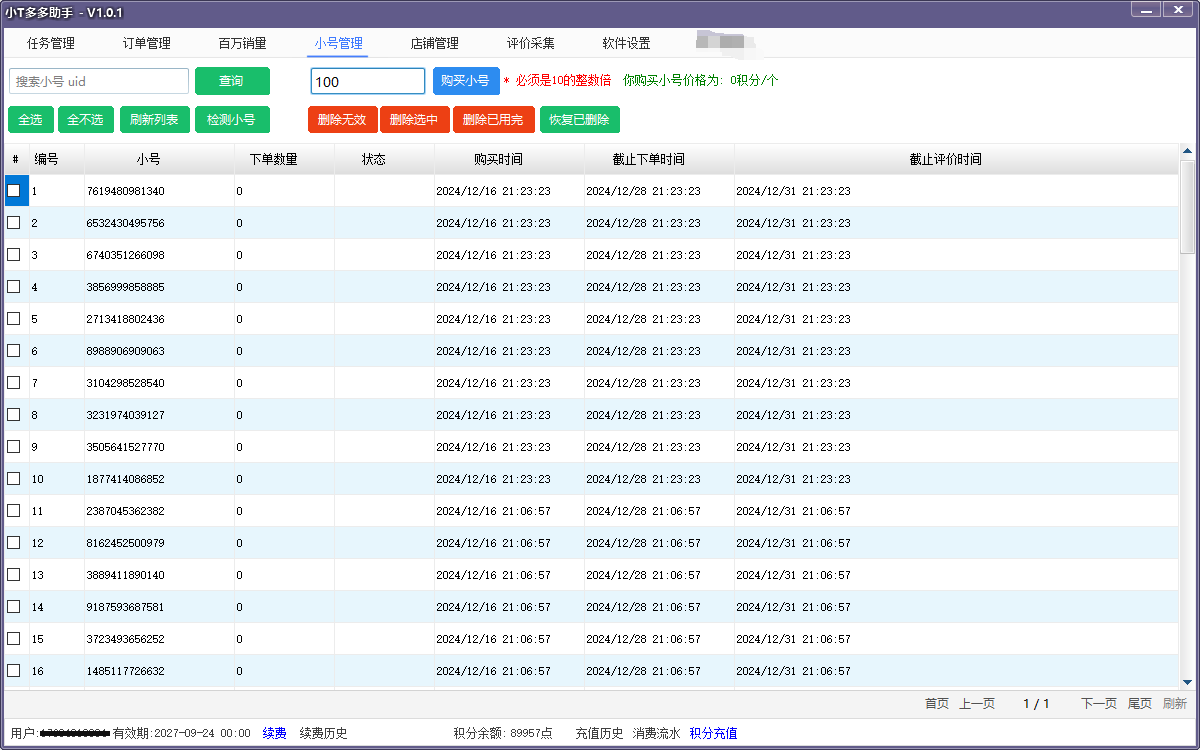
Task: Click the red 删除无效 button
Action: point(342,120)
